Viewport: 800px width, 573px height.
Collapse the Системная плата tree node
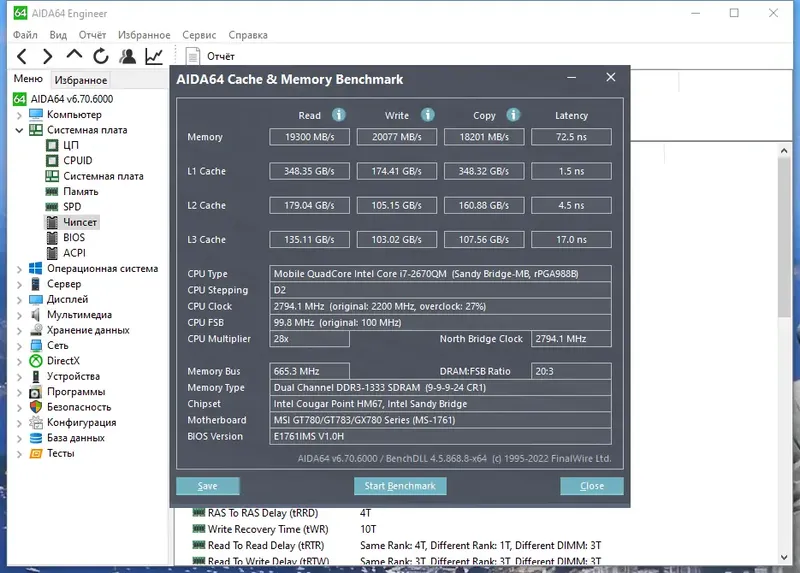(19, 130)
